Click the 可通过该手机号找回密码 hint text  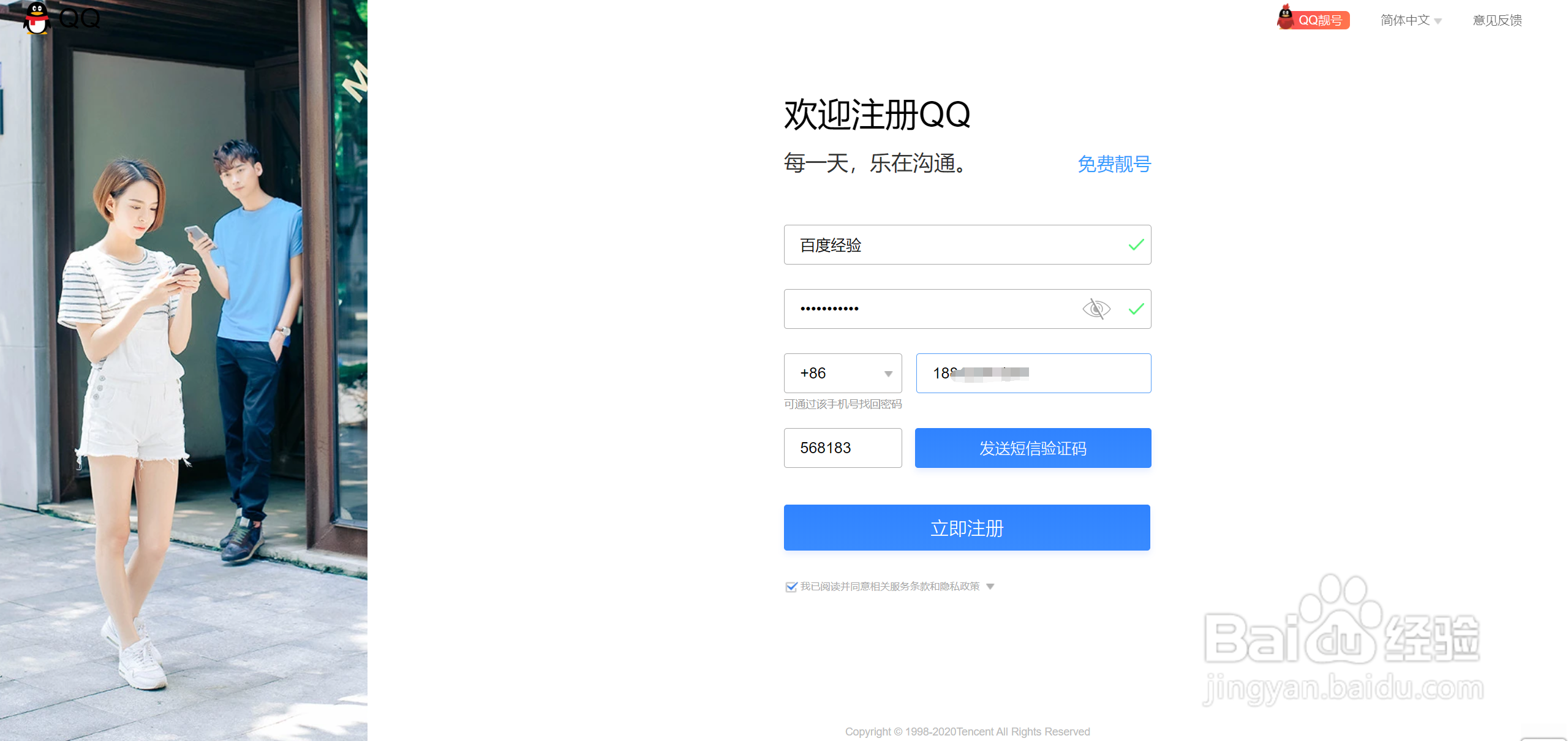[843, 404]
